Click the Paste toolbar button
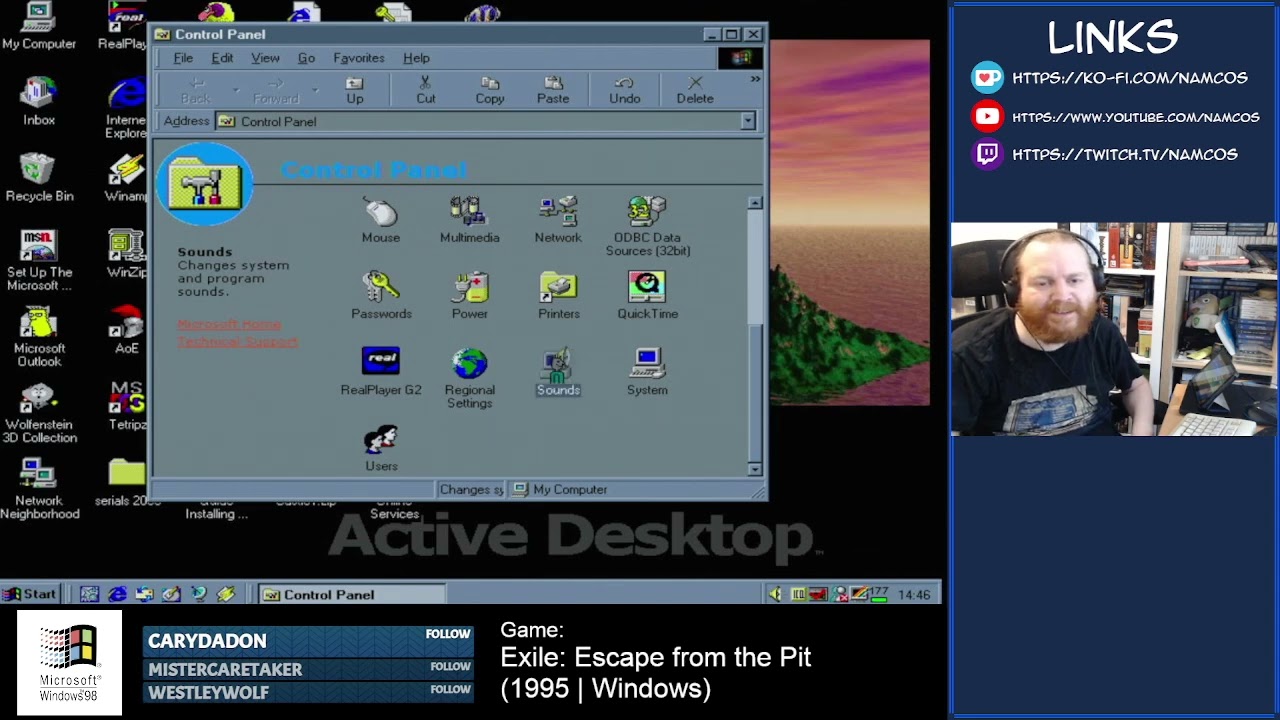This screenshot has height=720, width=1280. coord(553,90)
